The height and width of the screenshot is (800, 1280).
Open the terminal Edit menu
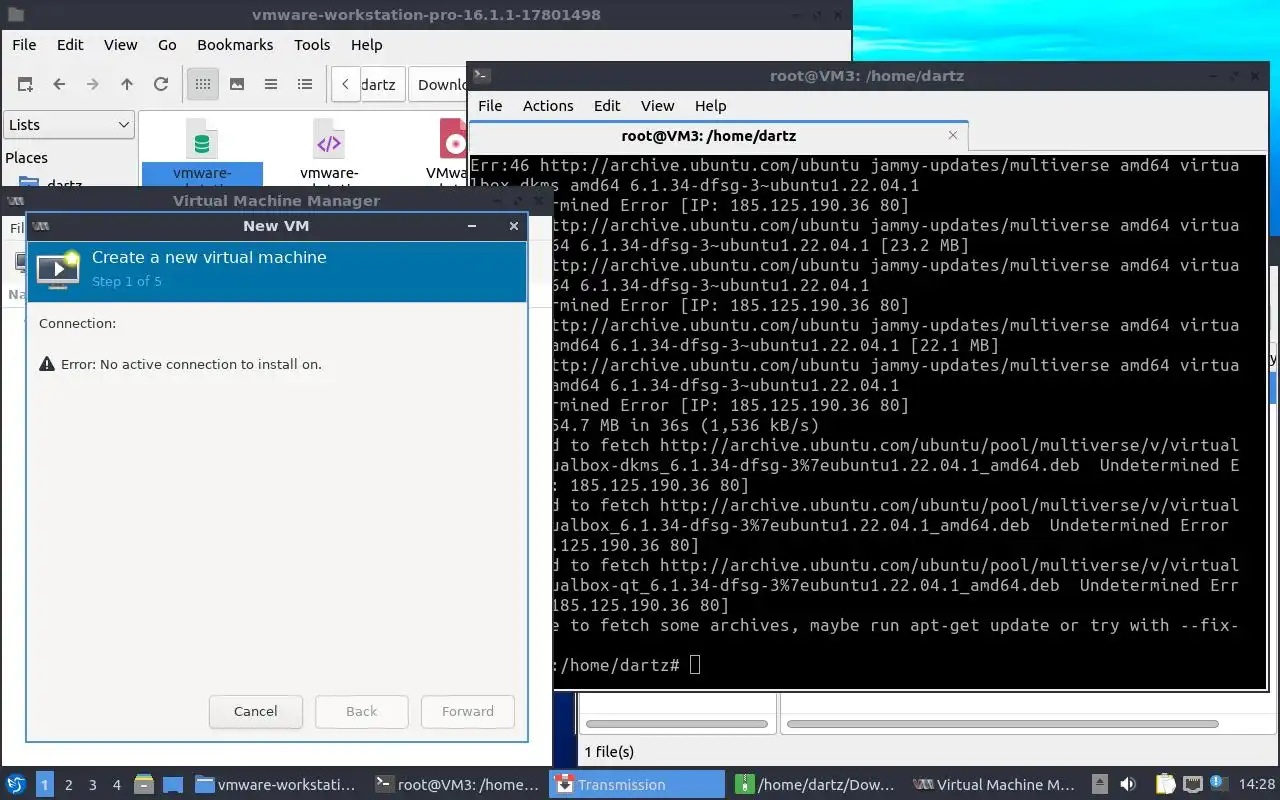coord(607,105)
